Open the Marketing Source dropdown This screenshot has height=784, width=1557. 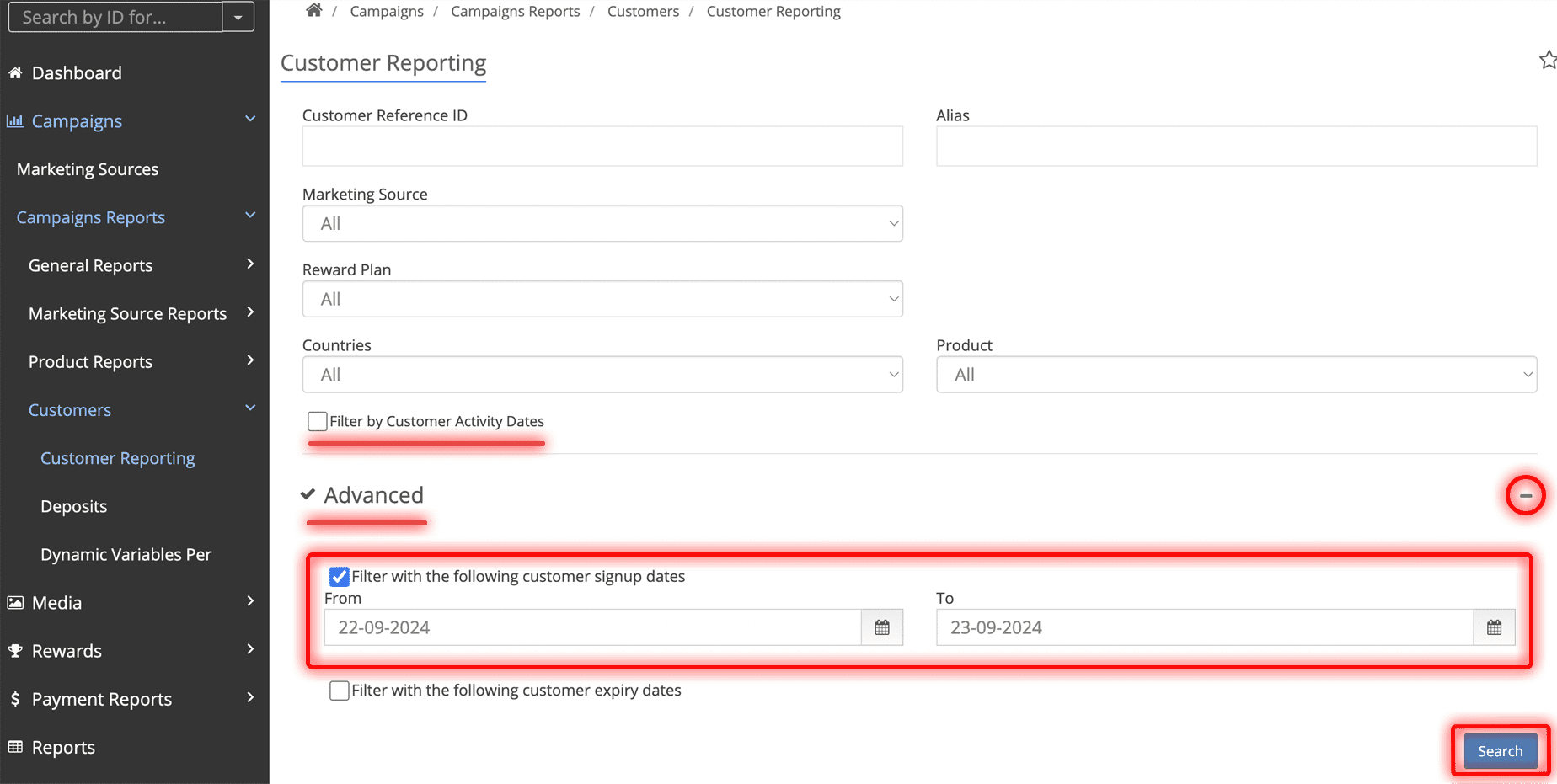click(602, 224)
